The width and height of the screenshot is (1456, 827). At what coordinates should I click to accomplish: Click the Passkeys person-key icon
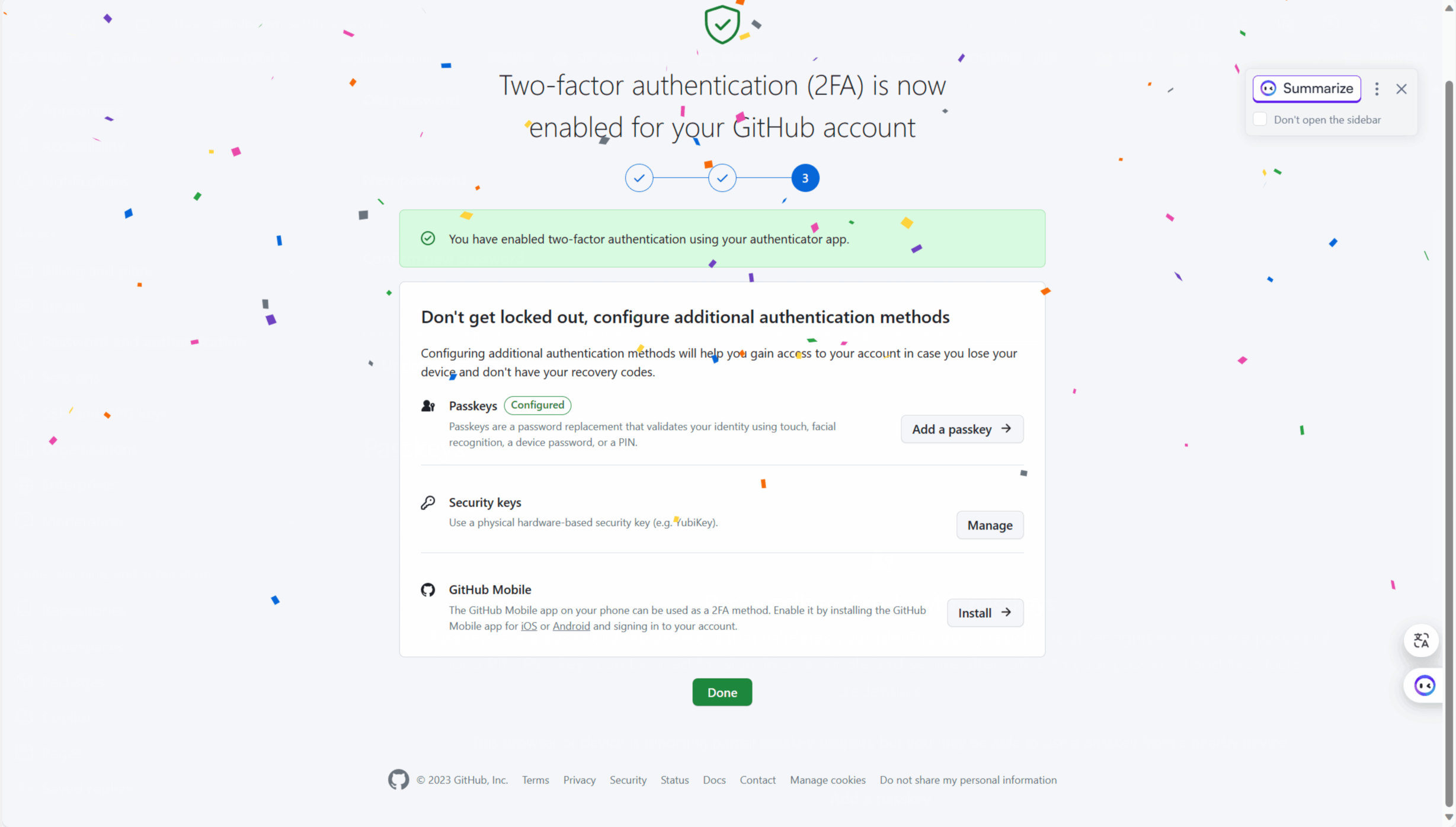tap(428, 406)
